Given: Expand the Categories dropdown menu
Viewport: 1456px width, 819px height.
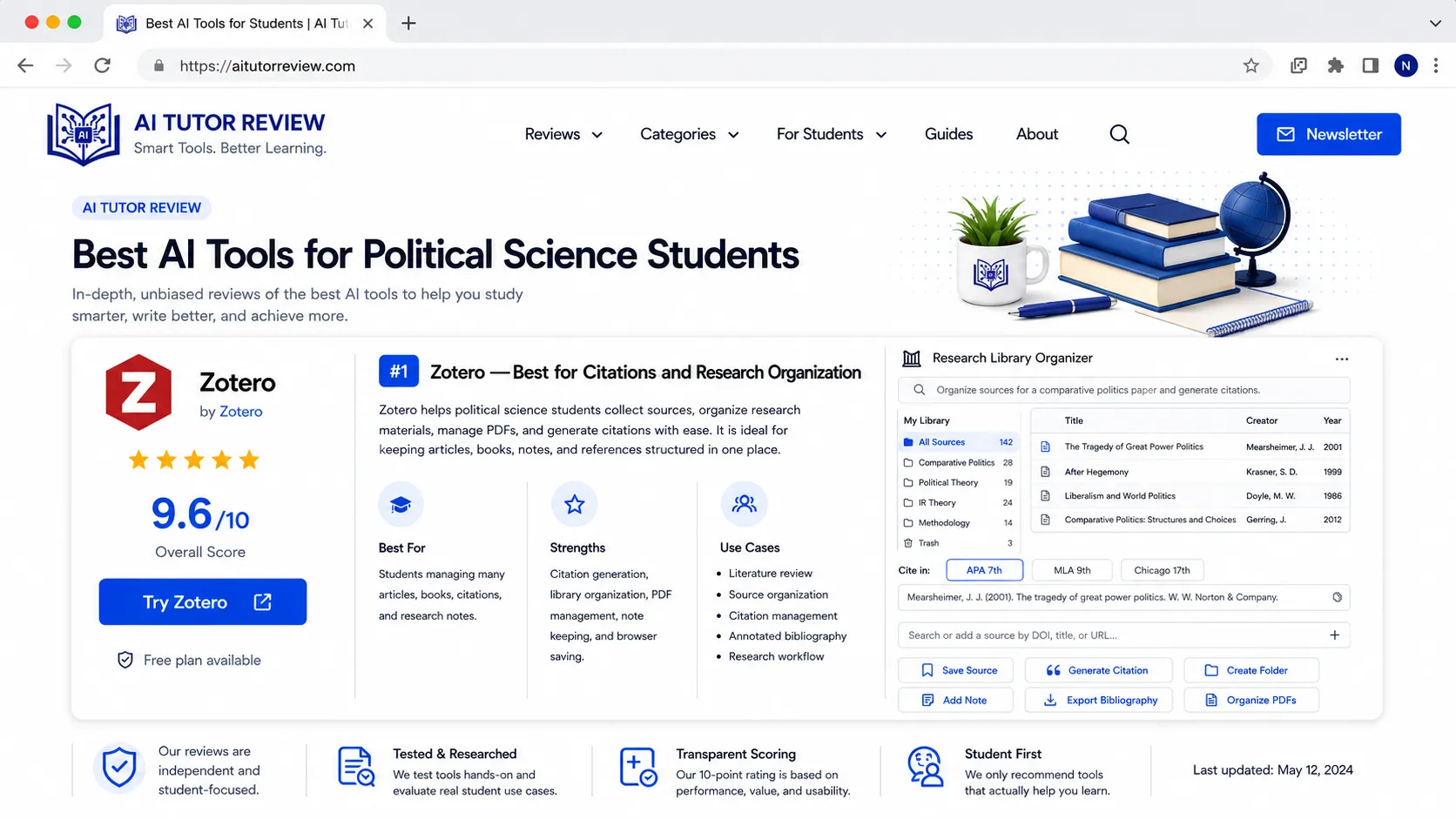Looking at the screenshot, I should [x=690, y=134].
